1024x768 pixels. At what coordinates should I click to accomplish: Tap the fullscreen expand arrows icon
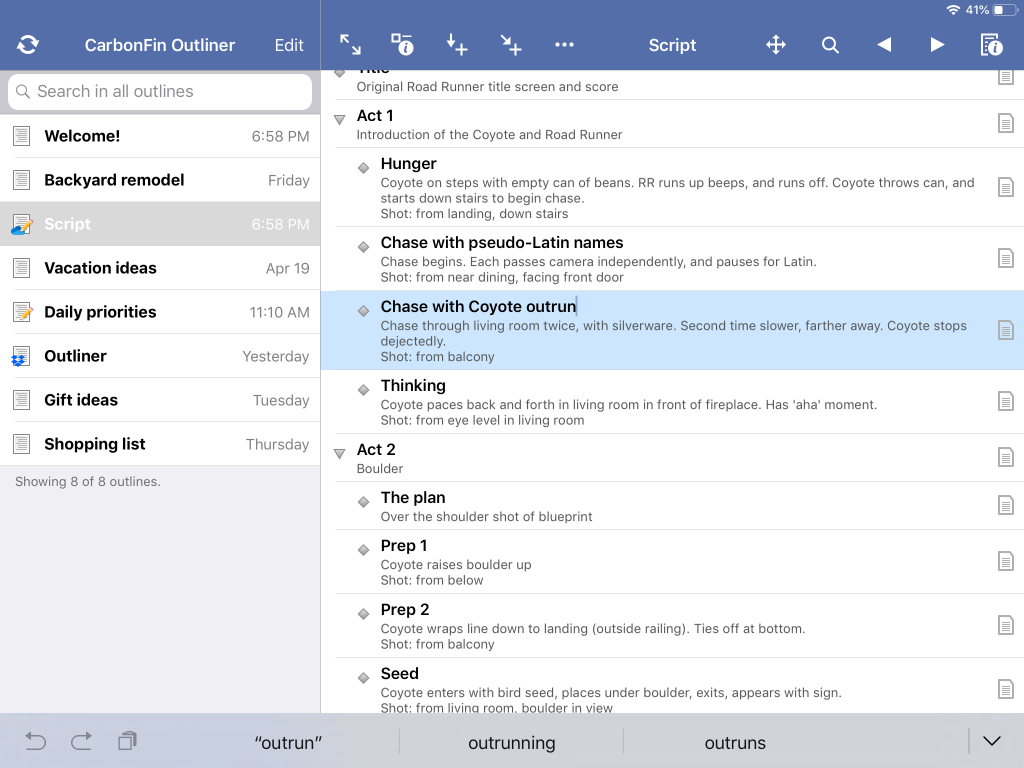click(x=350, y=44)
